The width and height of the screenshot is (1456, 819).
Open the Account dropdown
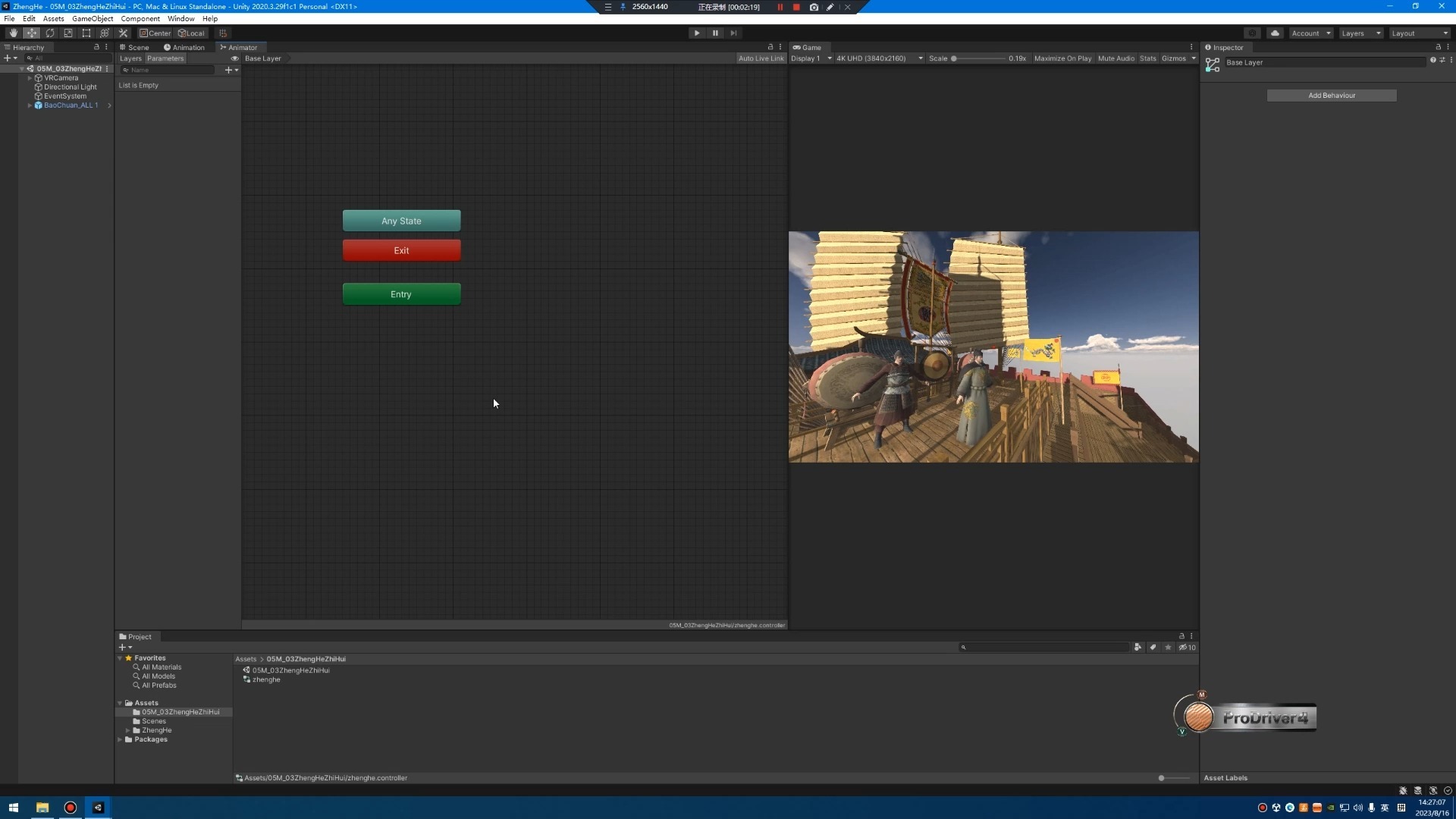(x=1310, y=33)
